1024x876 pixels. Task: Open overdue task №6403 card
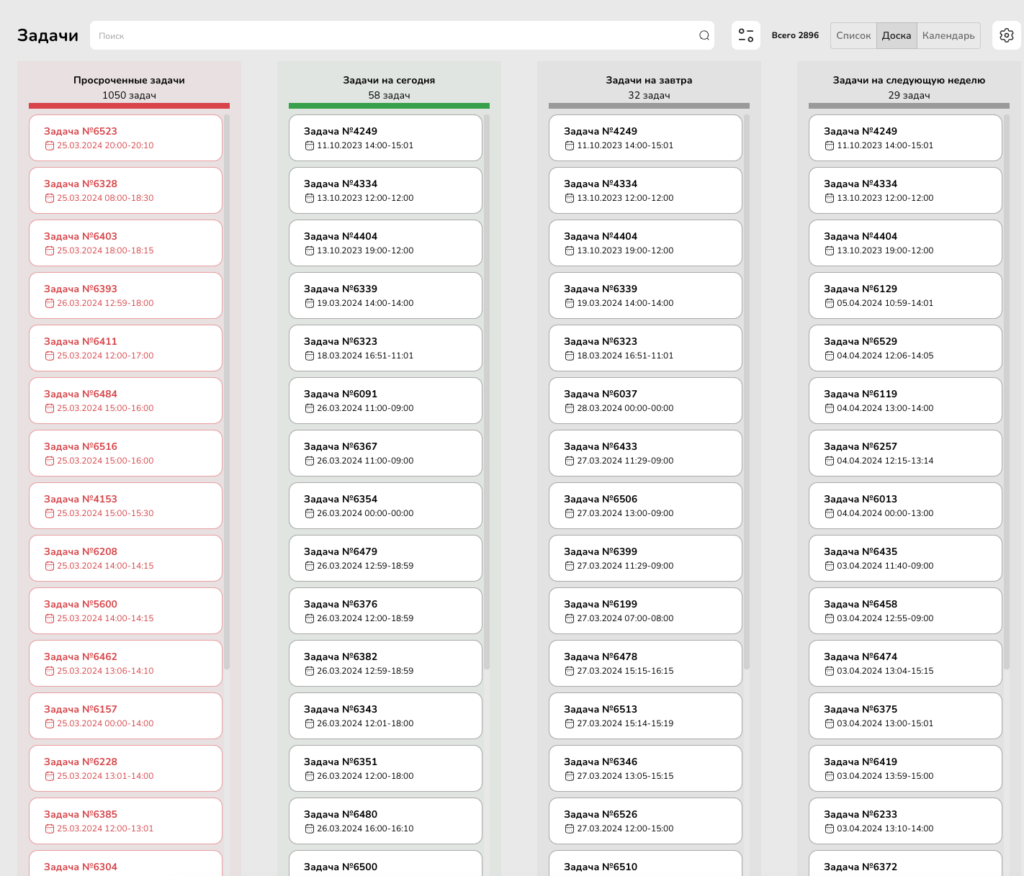tap(125, 243)
